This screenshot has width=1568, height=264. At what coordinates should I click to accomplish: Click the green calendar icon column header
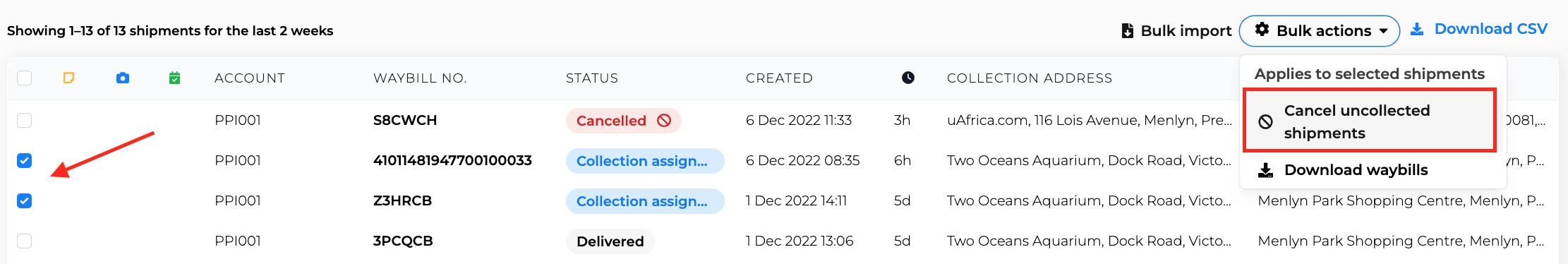pos(175,78)
